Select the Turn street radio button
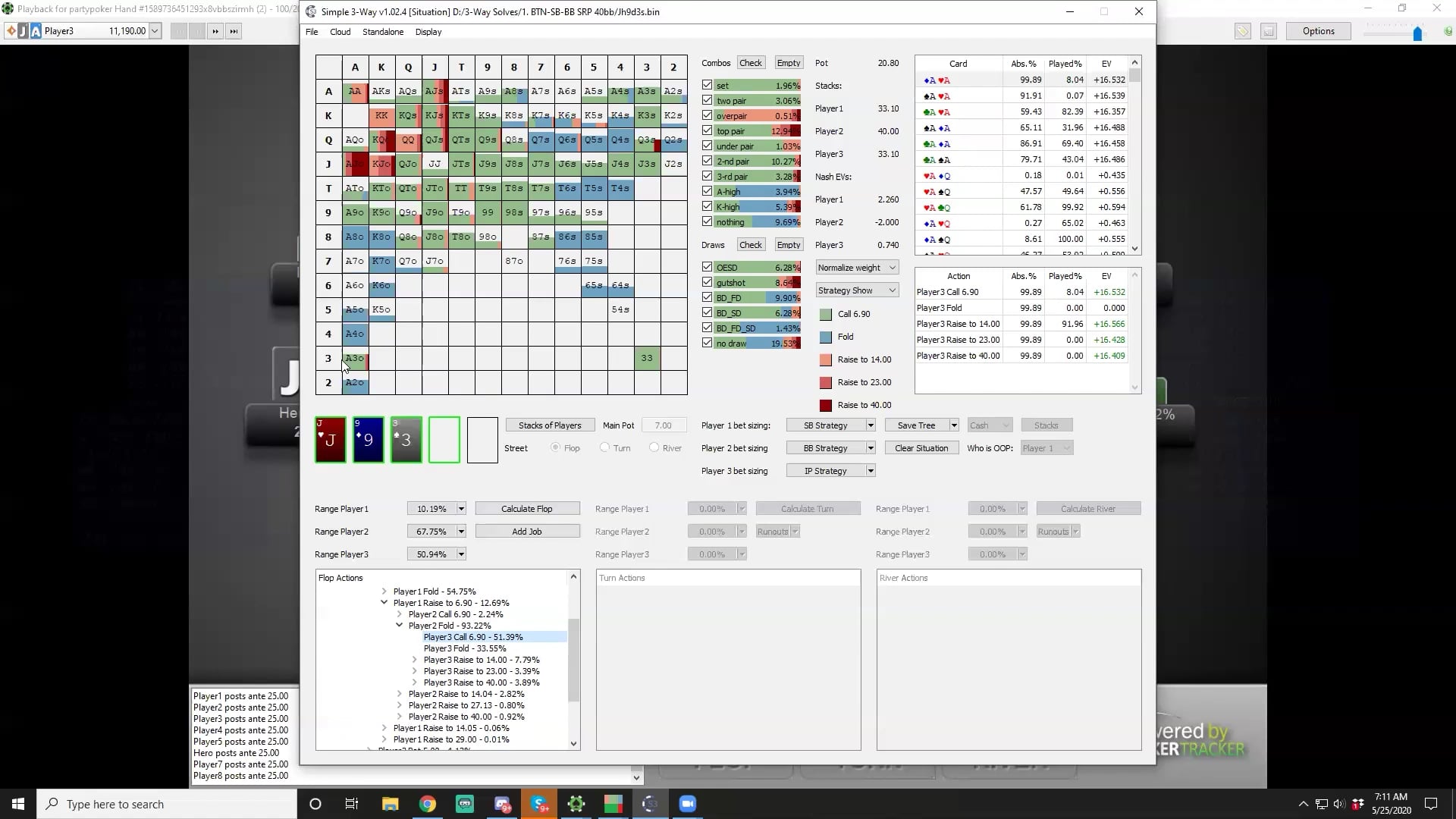This screenshot has width=1456, height=819. point(604,448)
